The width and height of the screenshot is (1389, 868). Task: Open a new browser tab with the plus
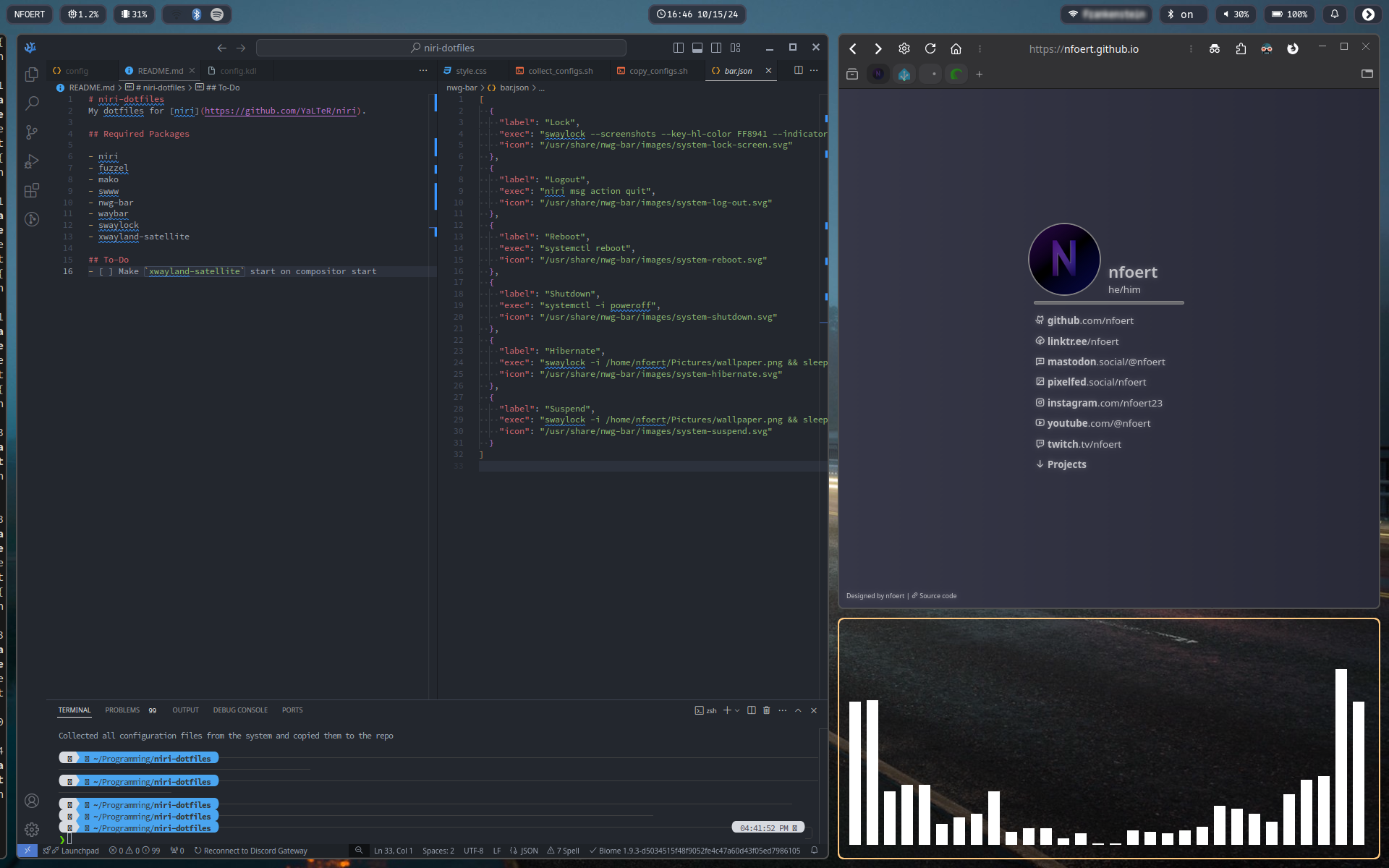point(979,74)
